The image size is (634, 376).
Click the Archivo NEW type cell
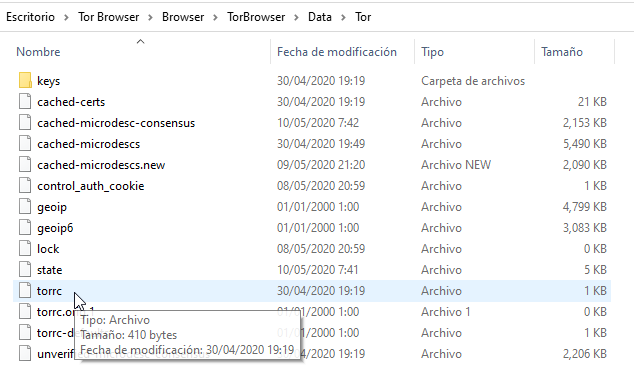pyautogui.click(x=456, y=165)
